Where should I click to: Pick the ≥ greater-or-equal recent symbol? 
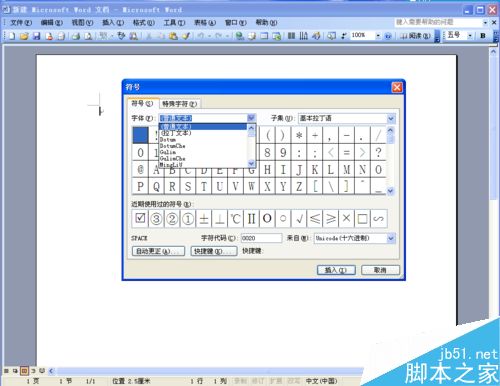click(331, 219)
